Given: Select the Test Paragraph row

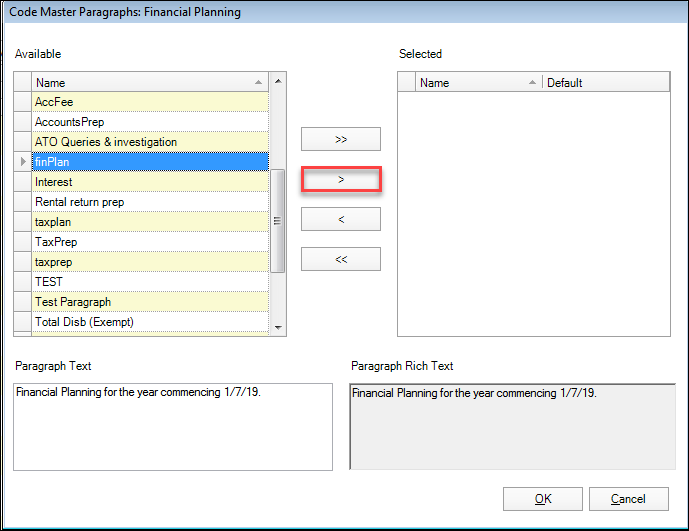Looking at the screenshot, I should point(150,302).
